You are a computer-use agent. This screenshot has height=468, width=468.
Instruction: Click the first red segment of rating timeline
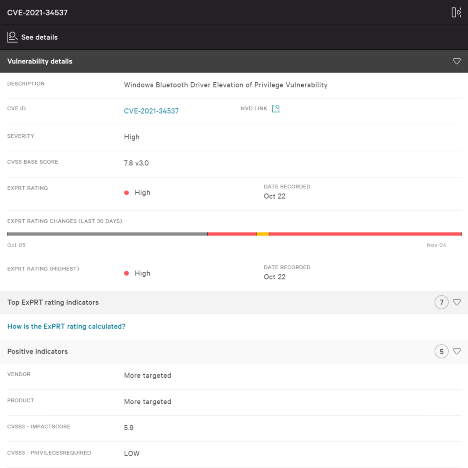232,234
